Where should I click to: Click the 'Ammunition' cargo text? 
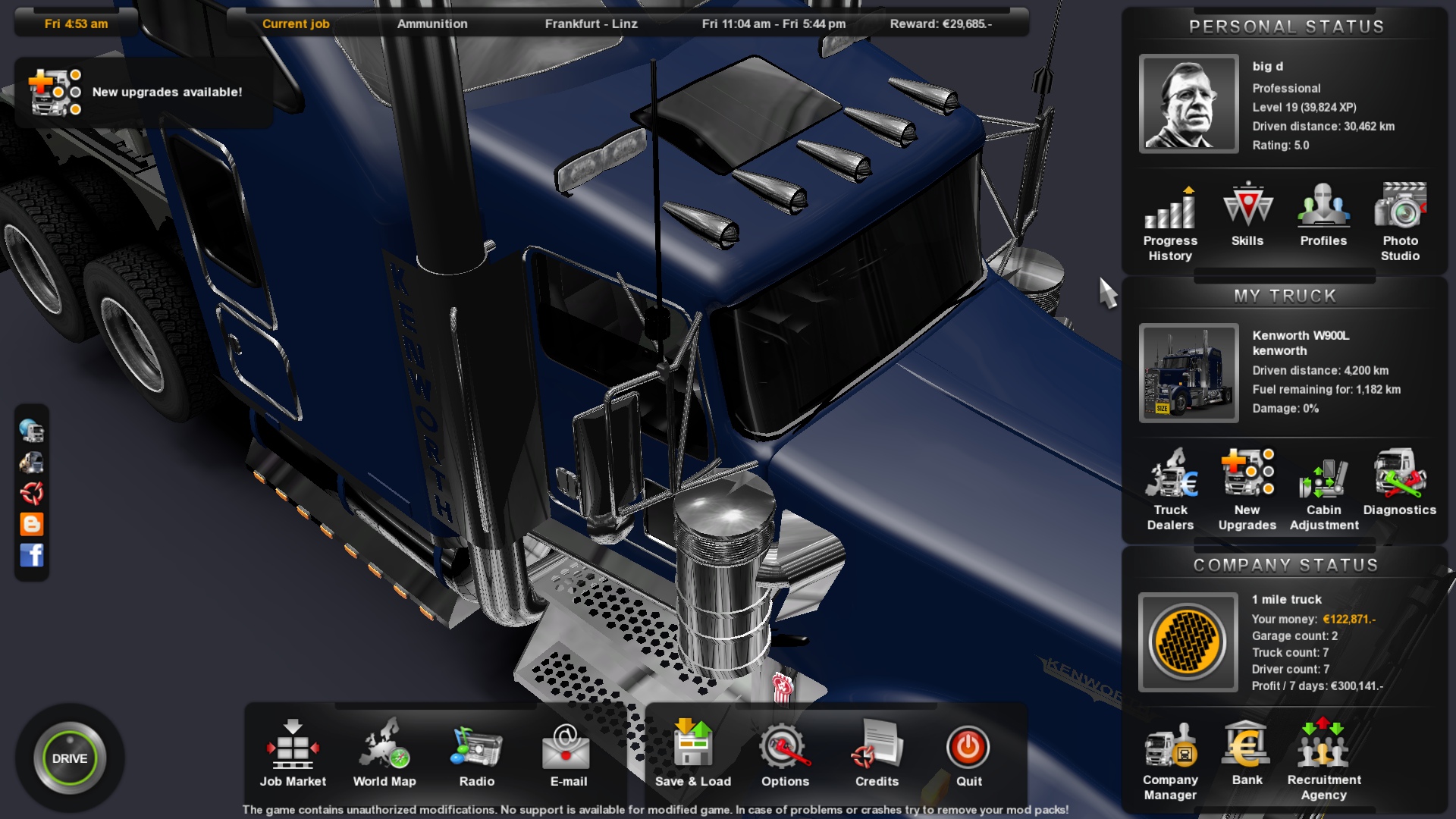point(432,24)
